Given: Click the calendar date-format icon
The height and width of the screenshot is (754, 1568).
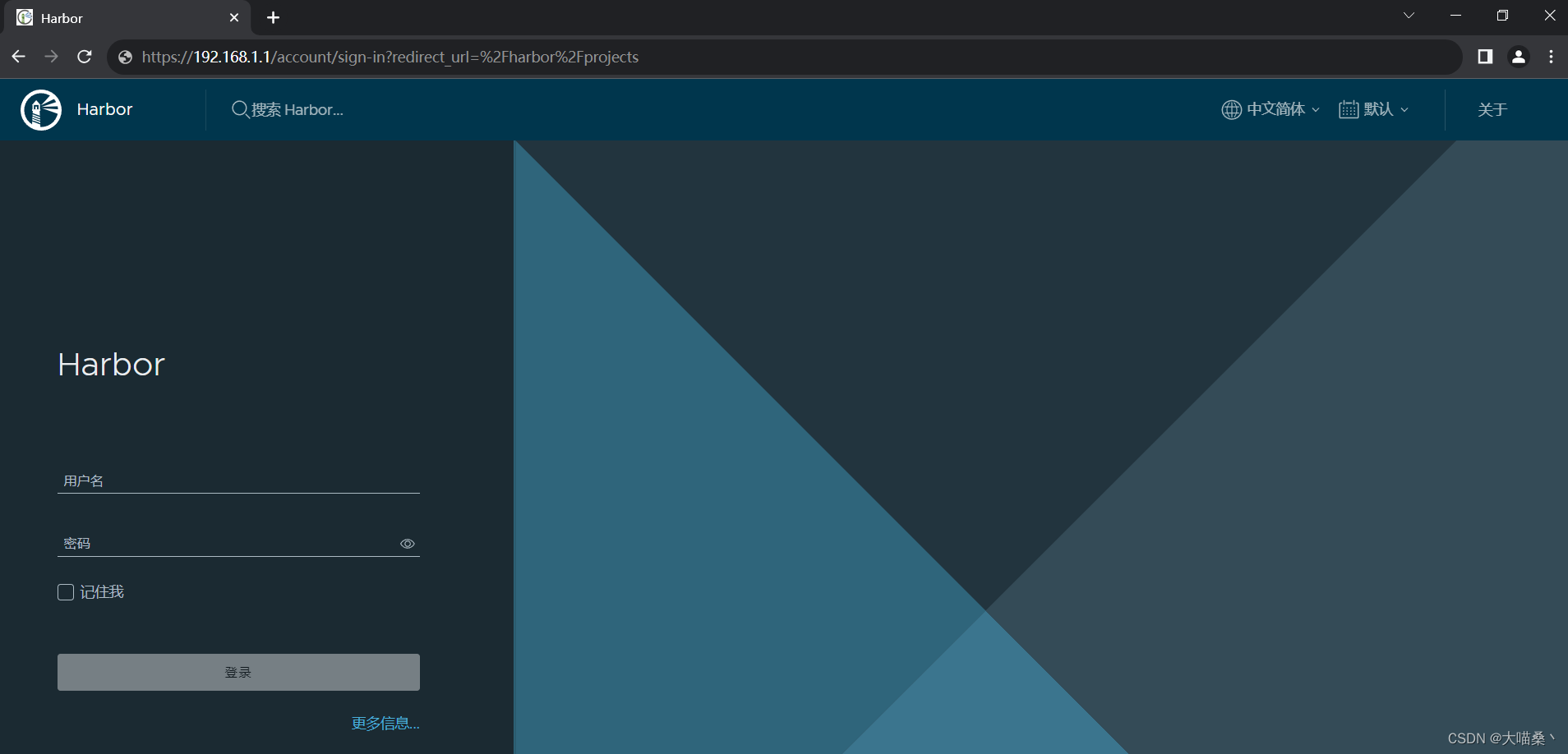Looking at the screenshot, I should click(x=1349, y=109).
